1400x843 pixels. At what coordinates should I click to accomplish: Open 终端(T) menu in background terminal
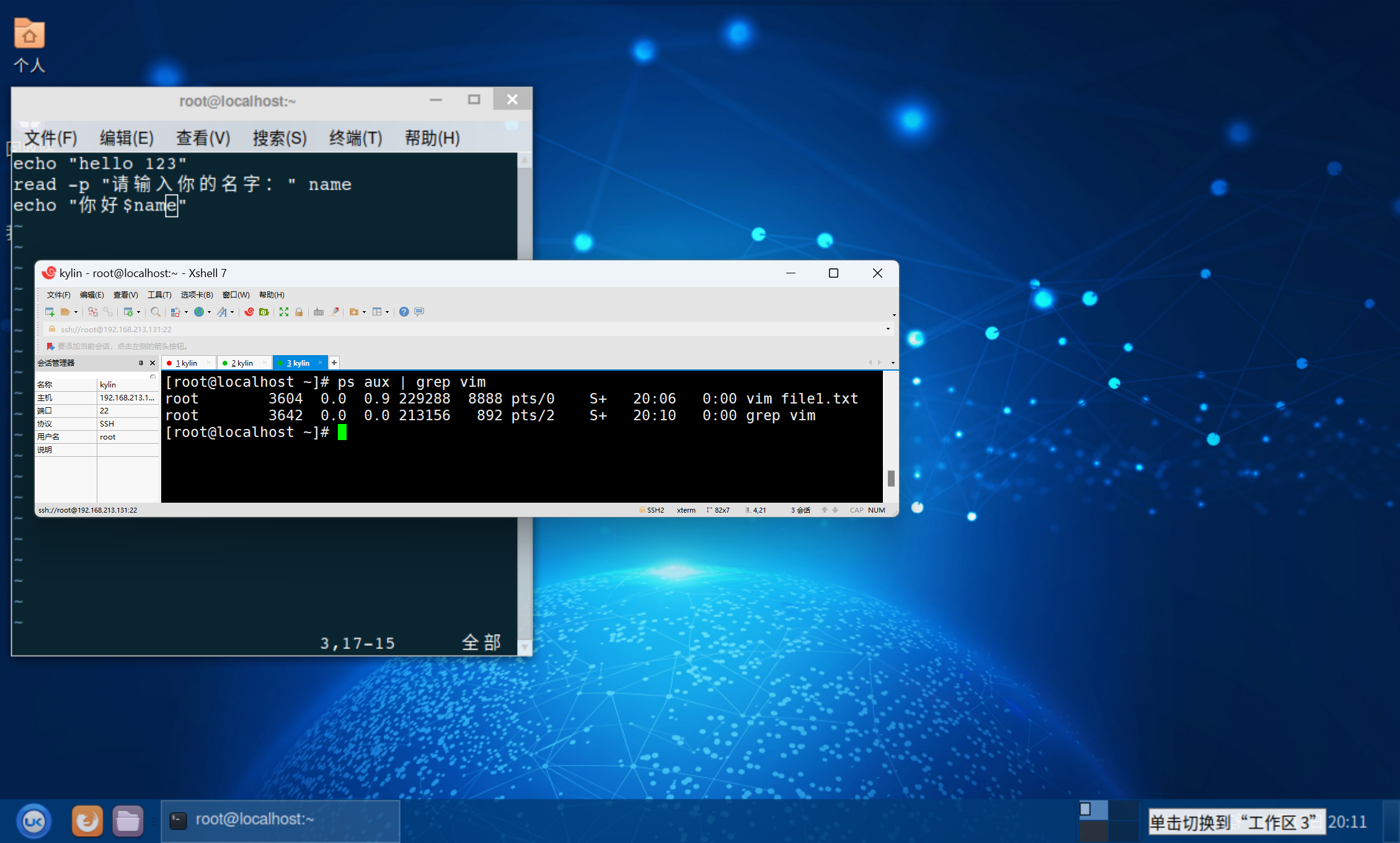(355, 138)
